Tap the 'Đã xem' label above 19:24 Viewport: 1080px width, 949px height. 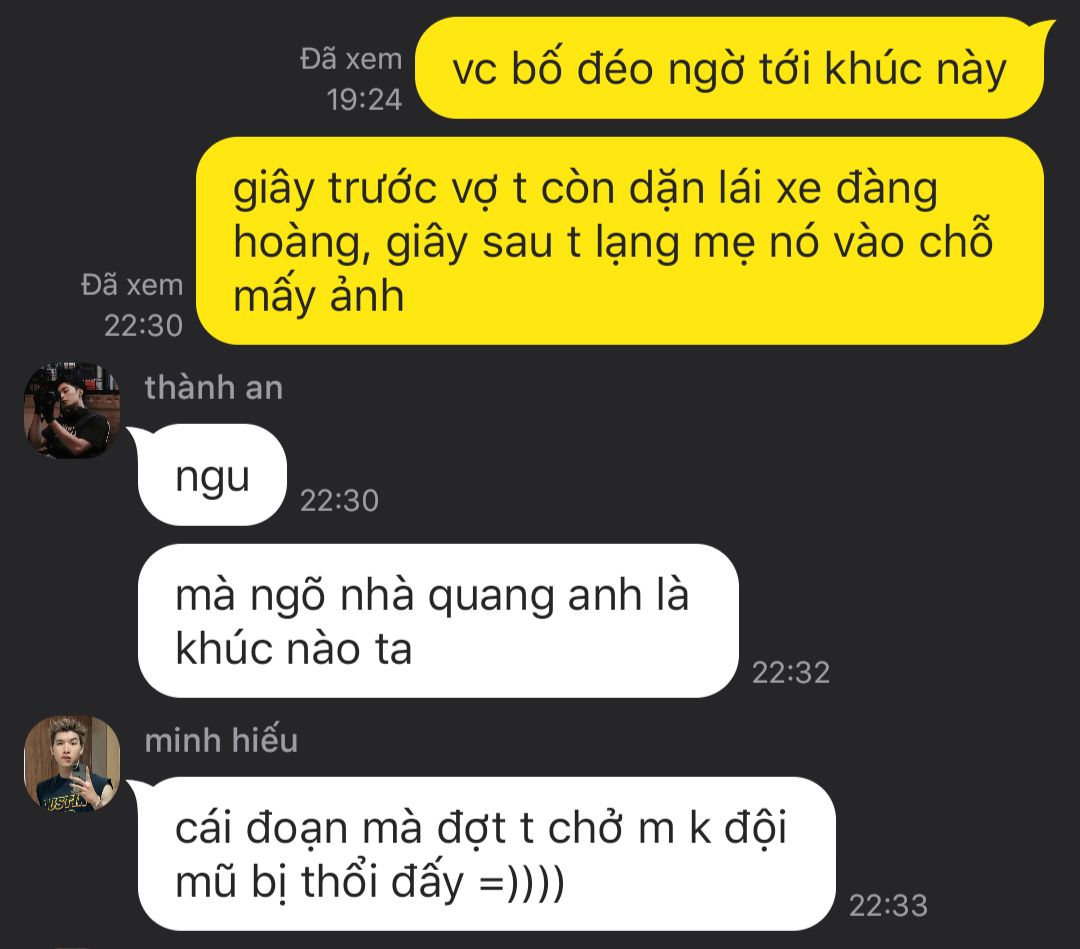point(351,60)
